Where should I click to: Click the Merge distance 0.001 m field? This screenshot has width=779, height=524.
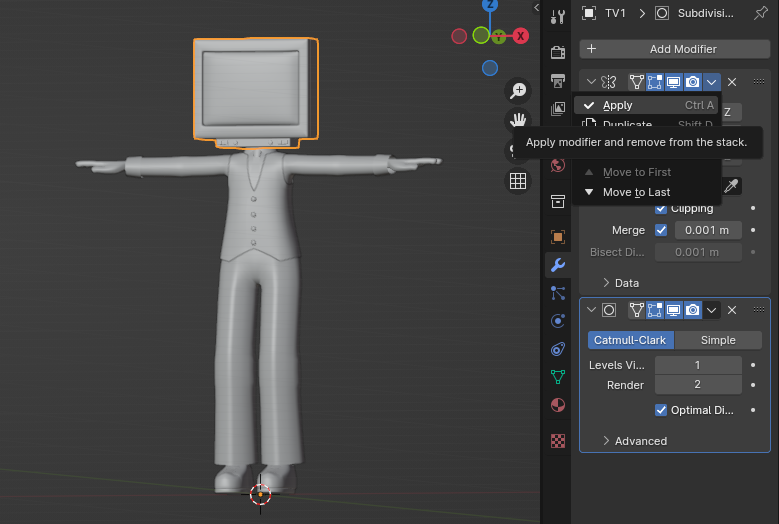coord(708,230)
